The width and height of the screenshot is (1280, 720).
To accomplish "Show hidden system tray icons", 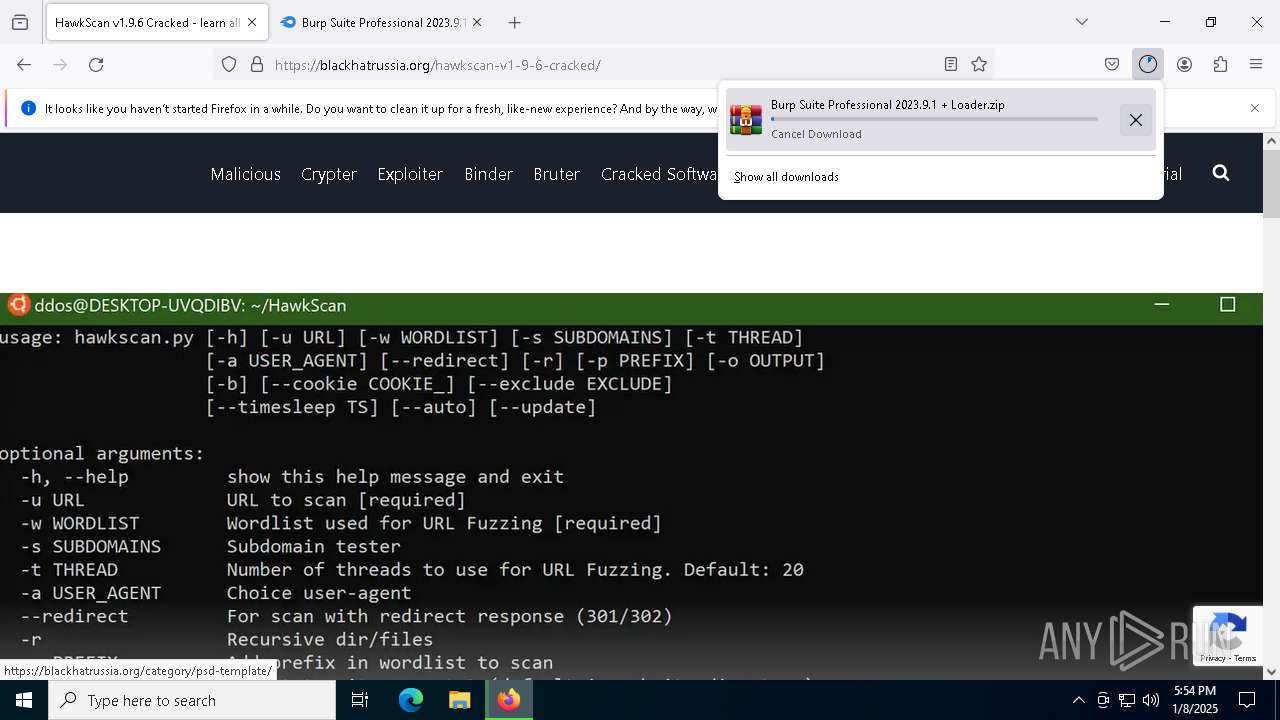I will point(1078,700).
